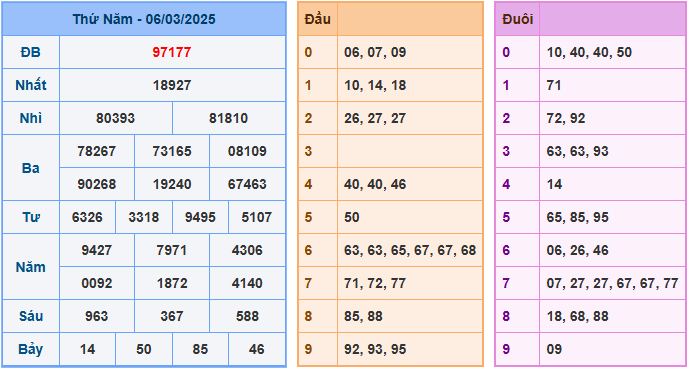
Task: Select Đuôi row values 06, 26, 46
Action: [578, 250]
